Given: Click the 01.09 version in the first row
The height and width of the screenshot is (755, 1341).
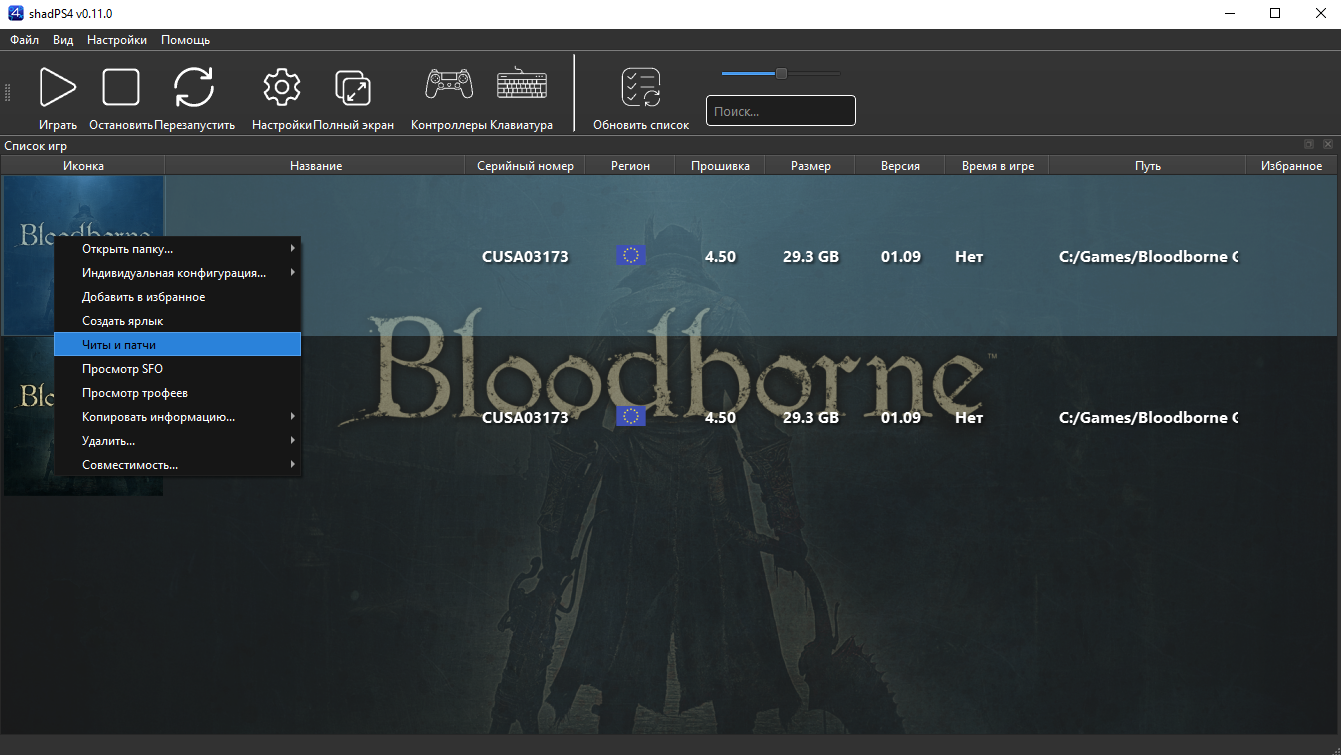Looking at the screenshot, I should tap(901, 257).
